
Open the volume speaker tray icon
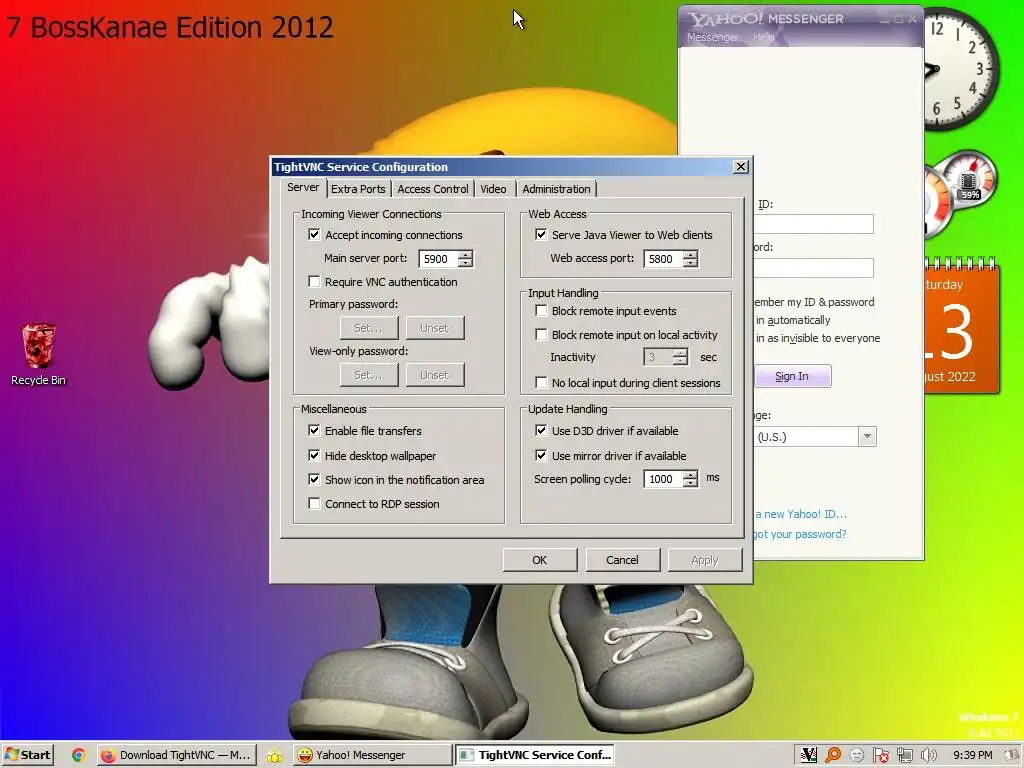(928, 755)
